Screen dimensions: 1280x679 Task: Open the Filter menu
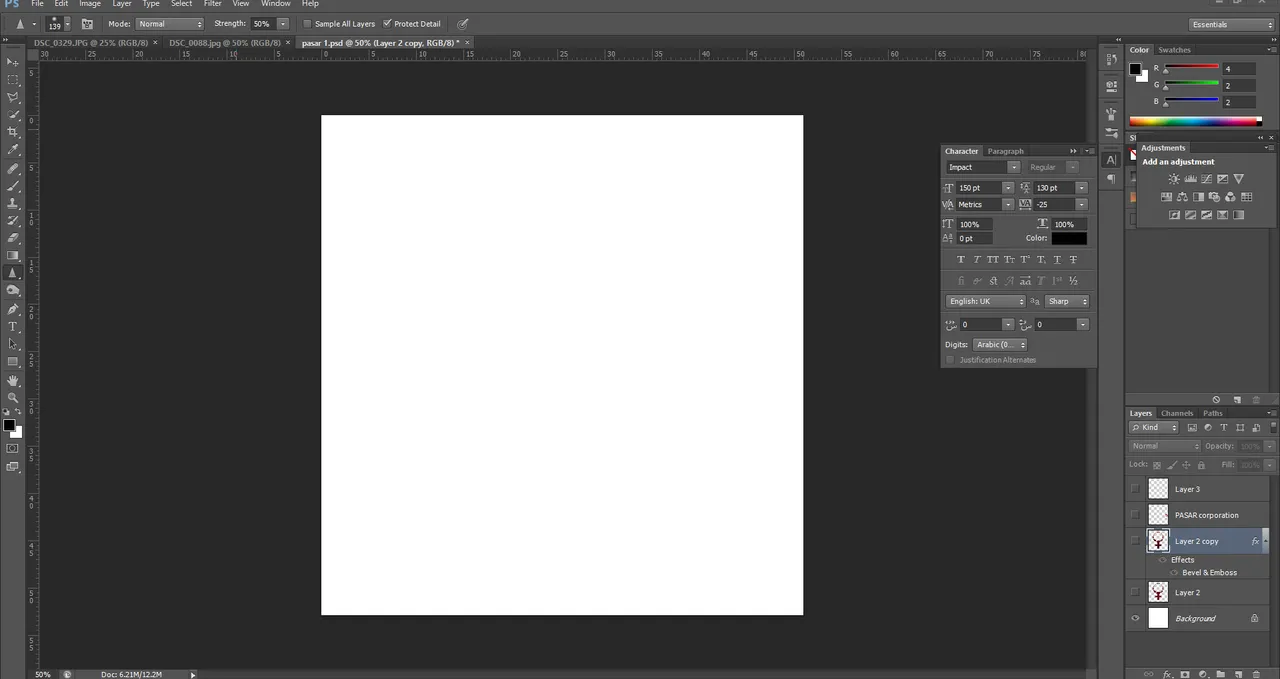(213, 4)
